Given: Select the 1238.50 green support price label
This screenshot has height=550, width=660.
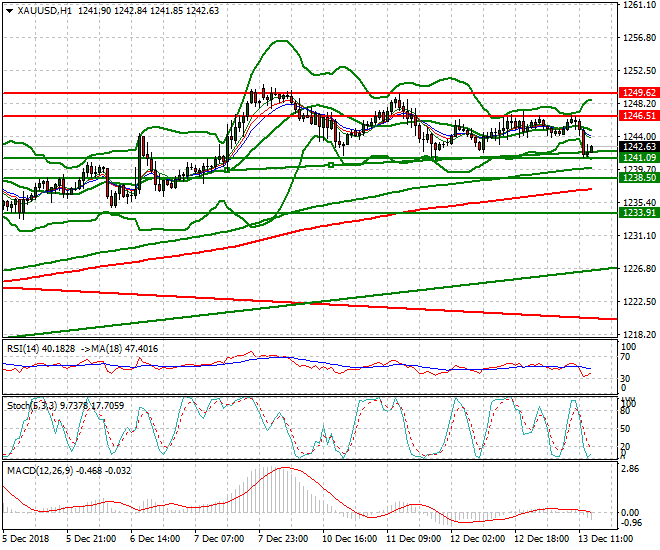Looking at the screenshot, I should point(639,178).
